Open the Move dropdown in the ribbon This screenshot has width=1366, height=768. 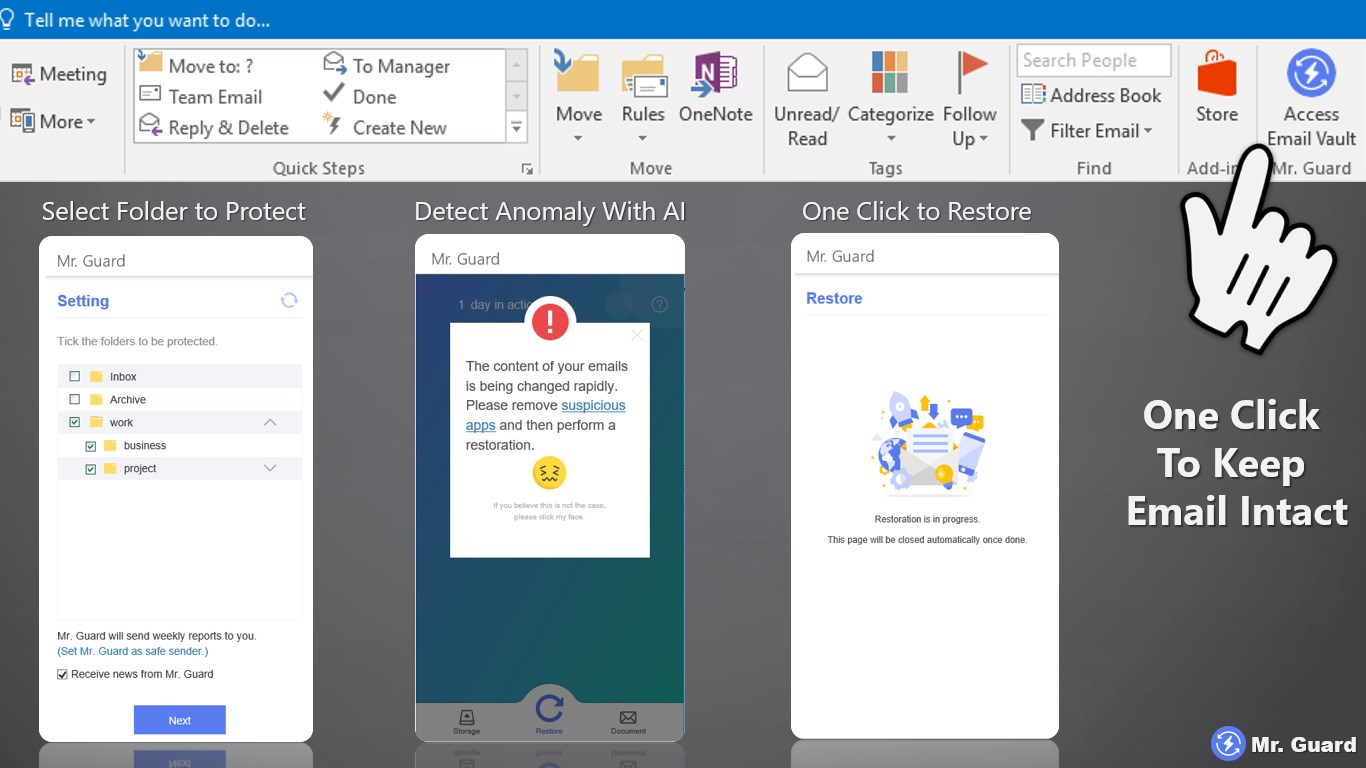click(x=578, y=99)
